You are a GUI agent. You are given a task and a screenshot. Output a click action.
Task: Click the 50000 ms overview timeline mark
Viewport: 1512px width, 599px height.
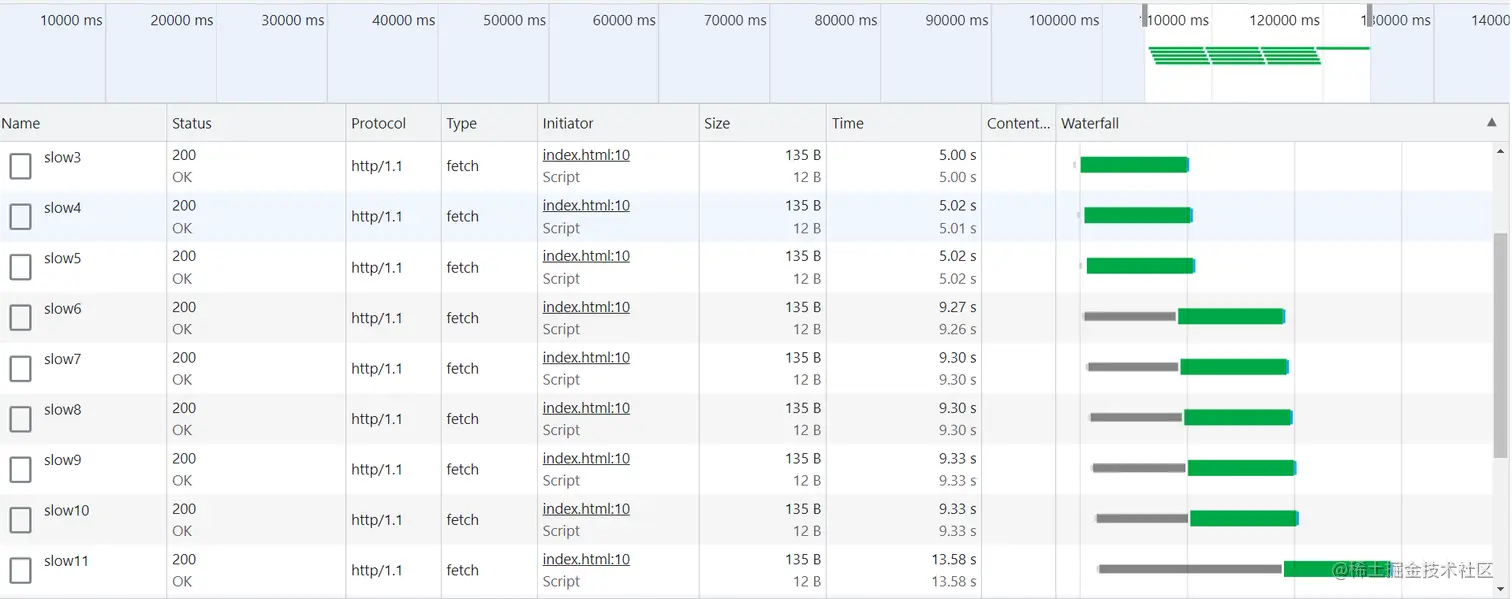[514, 20]
